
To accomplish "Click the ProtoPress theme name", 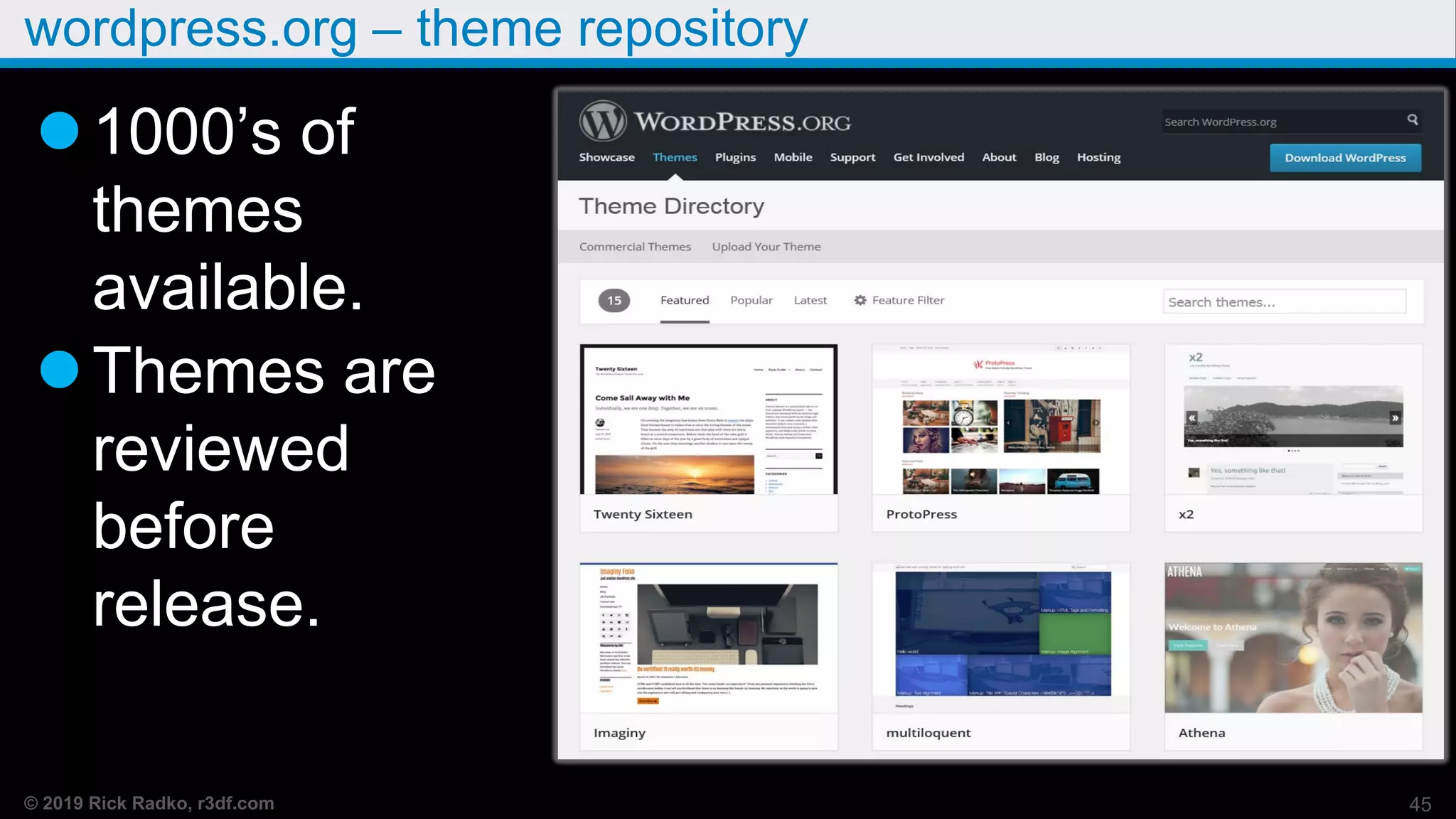I will tap(921, 514).
